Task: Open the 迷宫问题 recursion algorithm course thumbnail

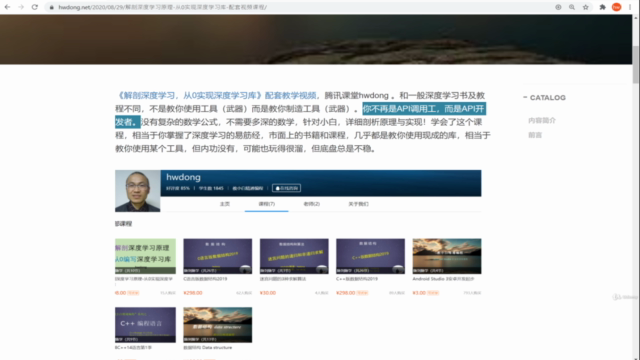Action: point(294,256)
